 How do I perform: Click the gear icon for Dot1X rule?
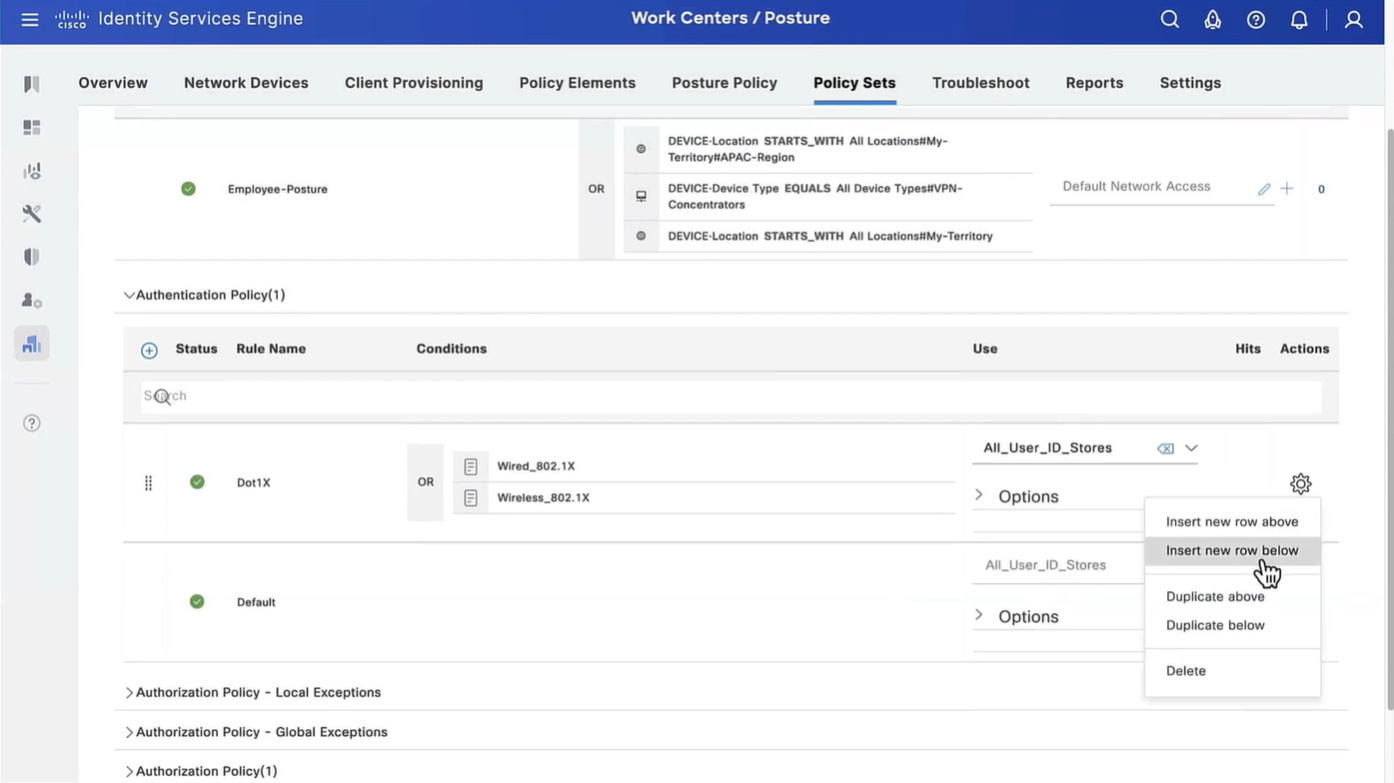[1300, 484]
